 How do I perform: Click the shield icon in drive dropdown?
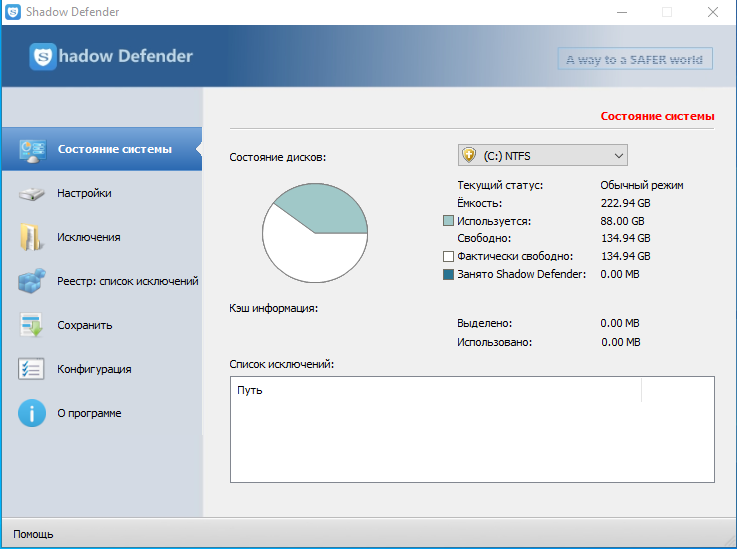coord(469,155)
